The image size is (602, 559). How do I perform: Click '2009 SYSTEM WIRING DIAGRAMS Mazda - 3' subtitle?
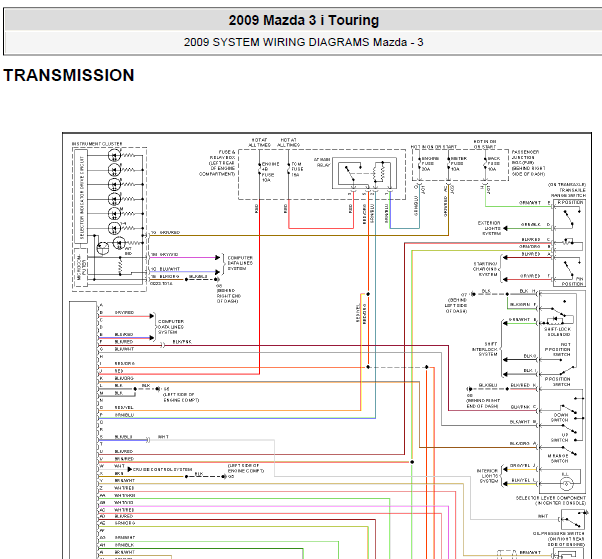303,42
